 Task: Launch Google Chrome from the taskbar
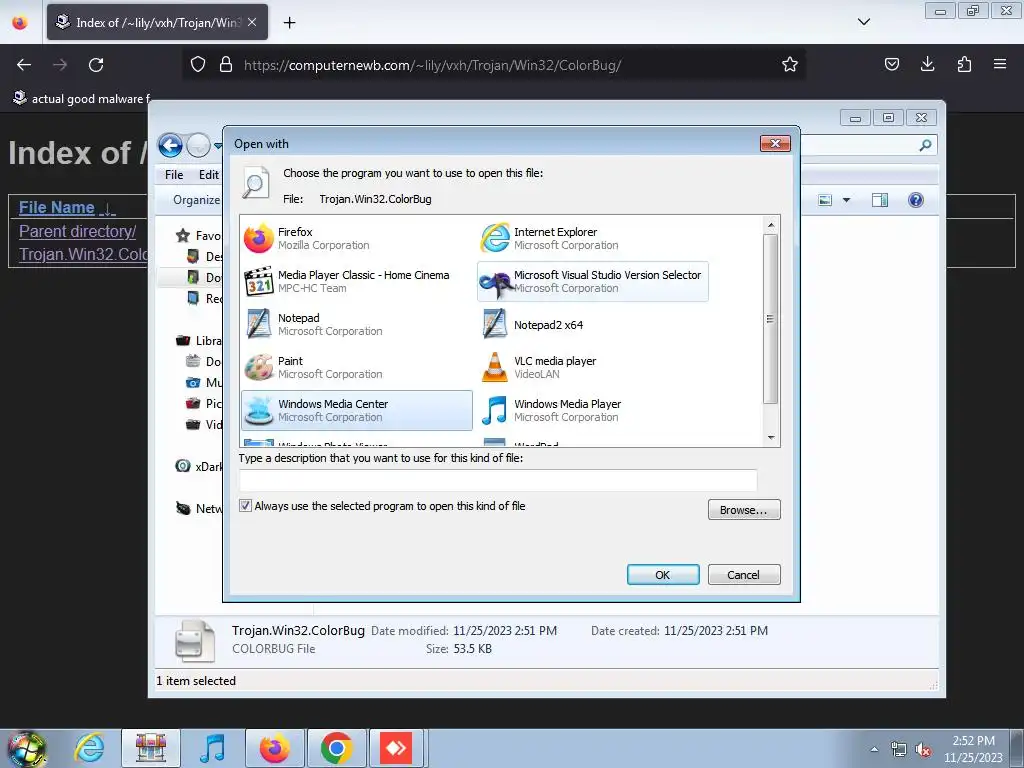(x=336, y=748)
